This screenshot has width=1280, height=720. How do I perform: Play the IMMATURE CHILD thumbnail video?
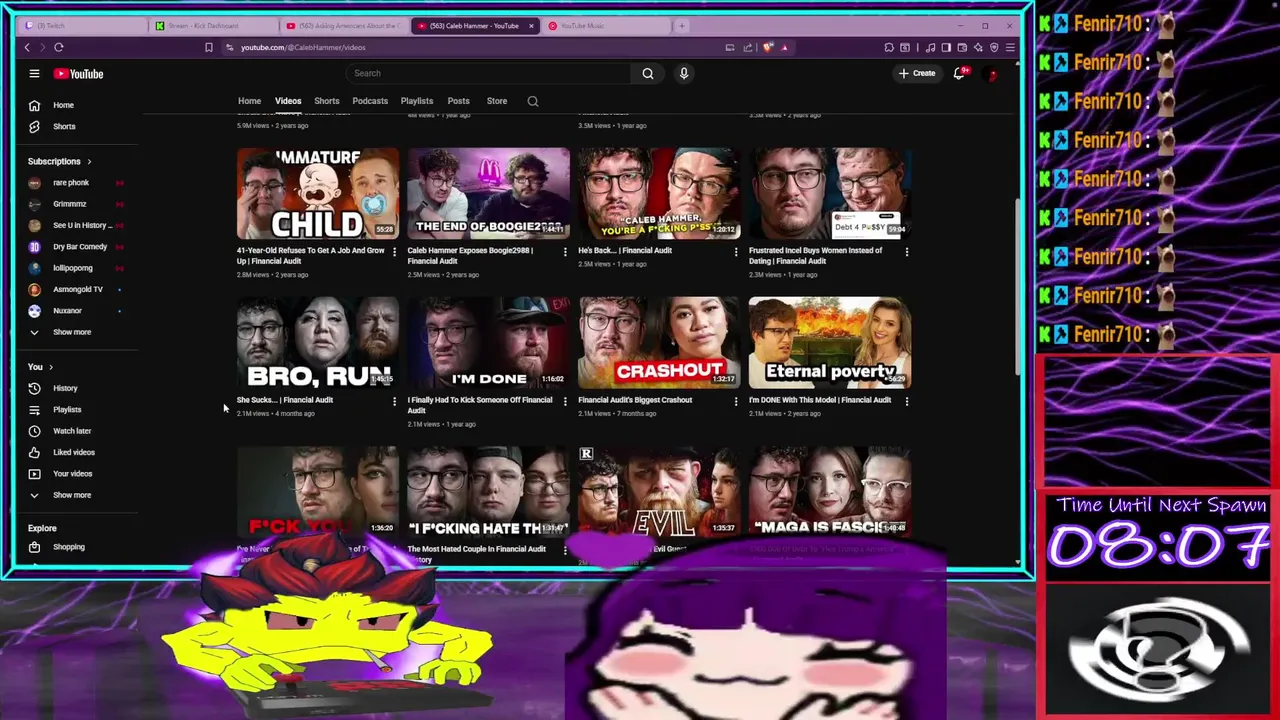[x=318, y=194]
